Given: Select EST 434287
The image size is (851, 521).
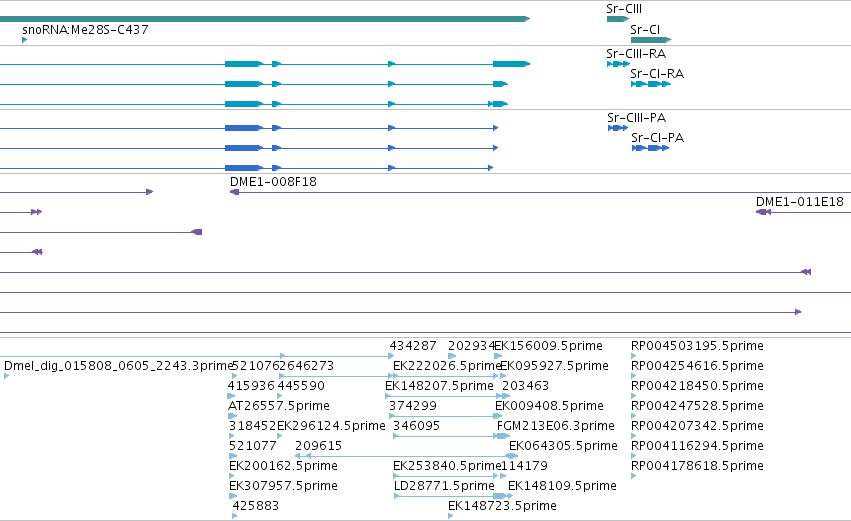Looking at the screenshot, I should [412, 346].
